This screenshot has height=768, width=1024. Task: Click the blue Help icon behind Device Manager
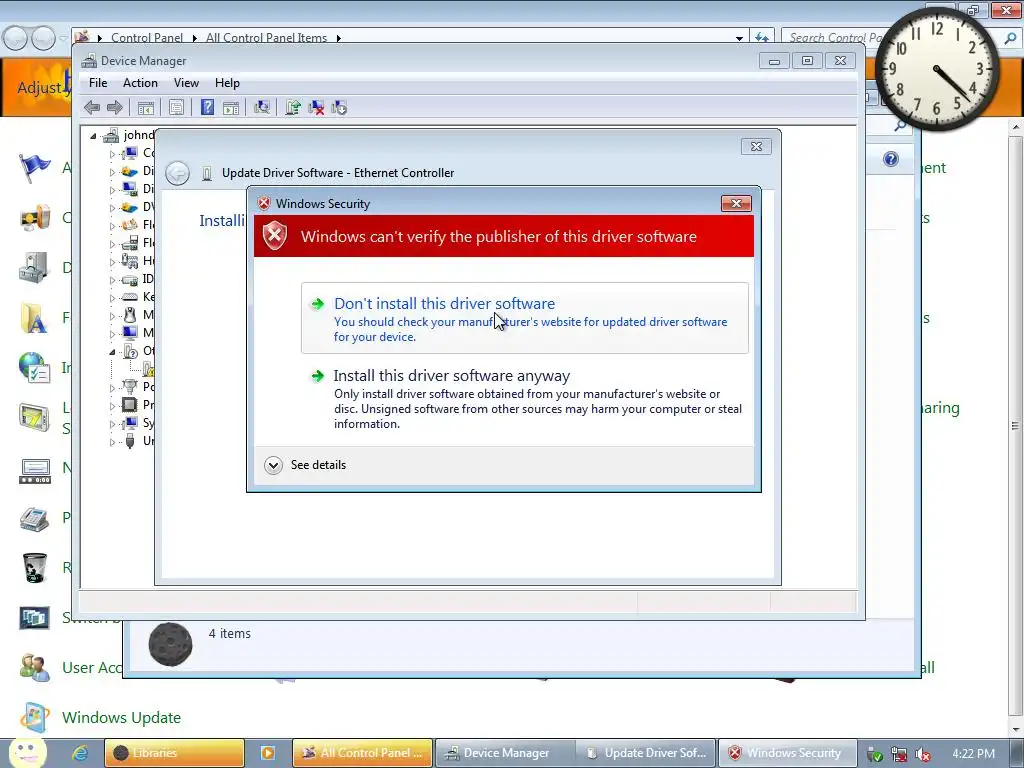[891, 159]
